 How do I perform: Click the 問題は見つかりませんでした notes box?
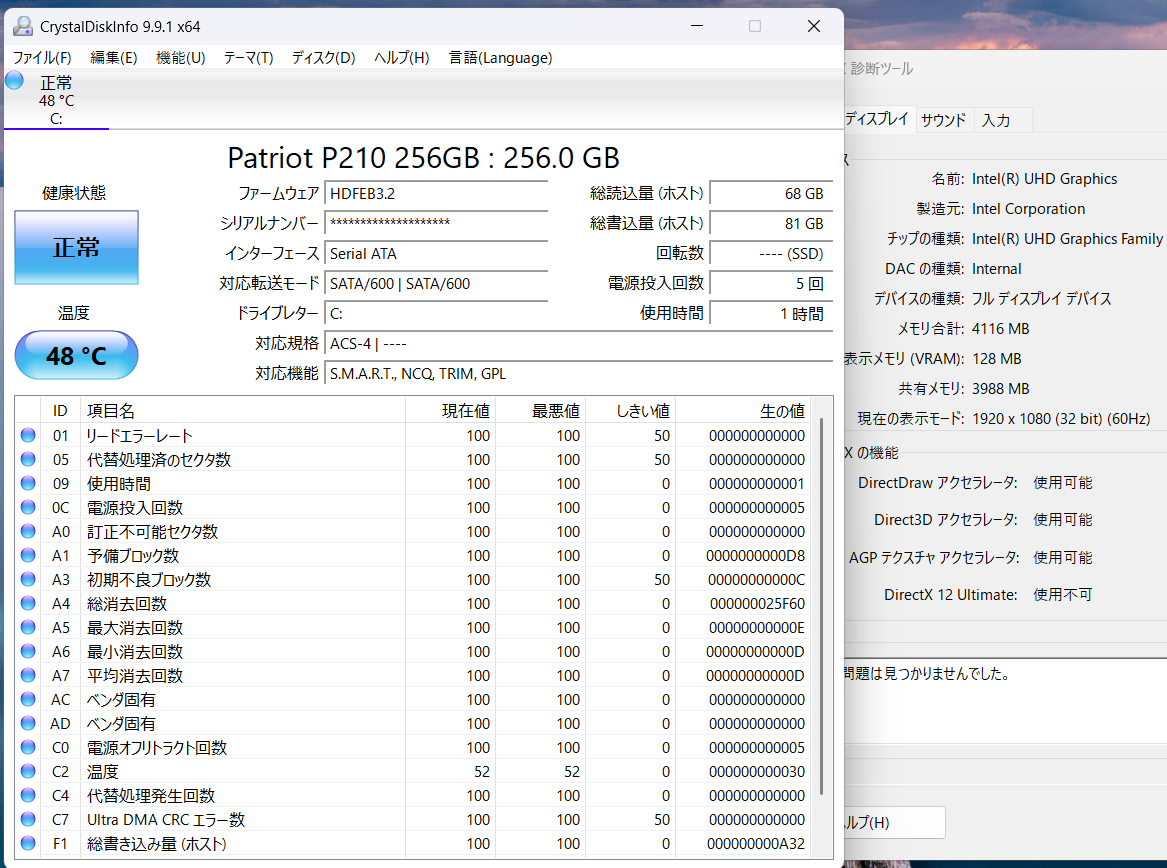(1005, 700)
